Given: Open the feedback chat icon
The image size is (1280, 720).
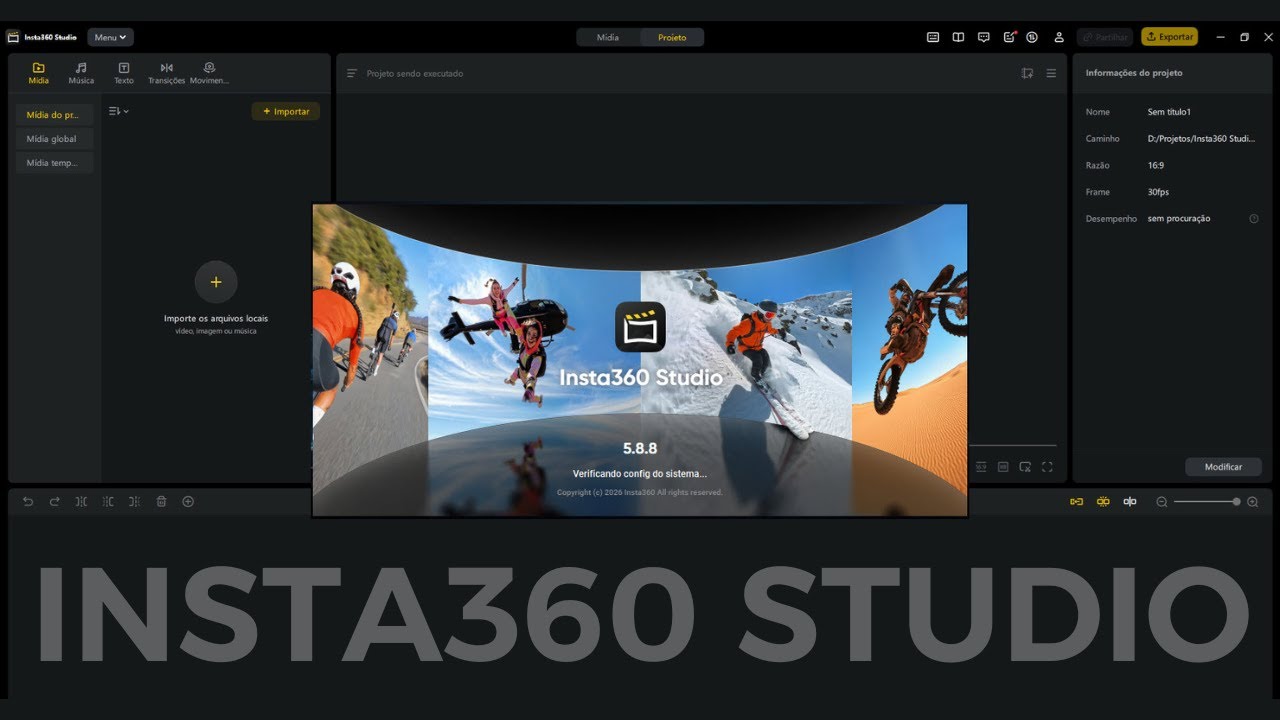Looking at the screenshot, I should pos(983,37).
